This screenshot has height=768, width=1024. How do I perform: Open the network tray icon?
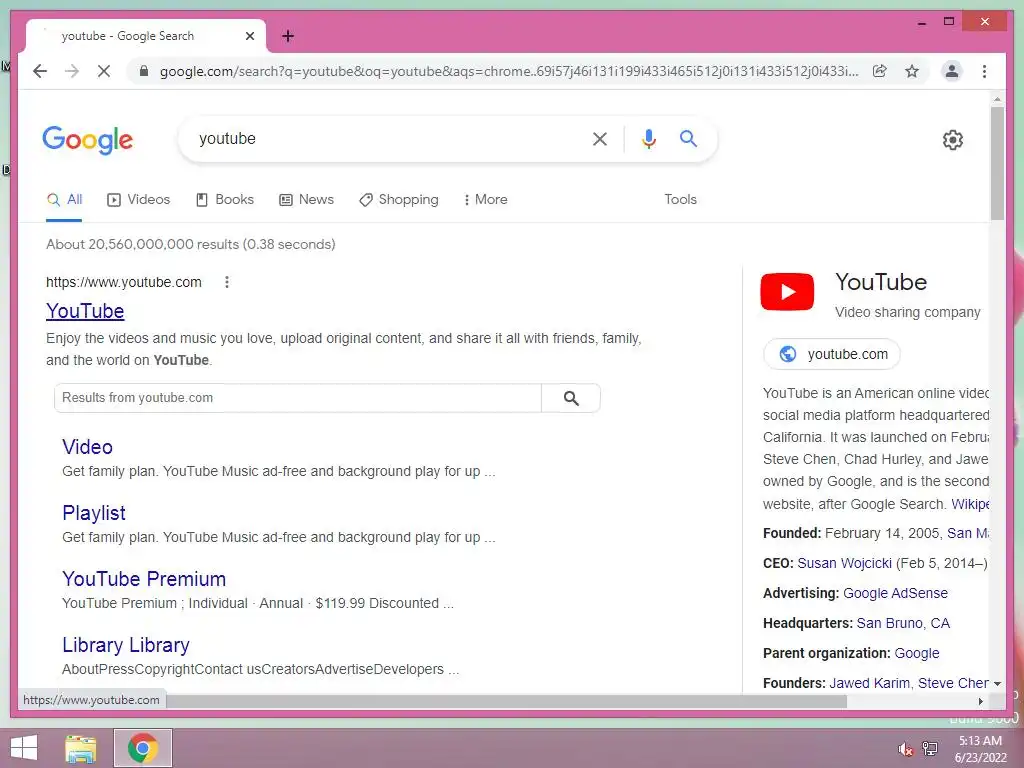click(930, 749)
